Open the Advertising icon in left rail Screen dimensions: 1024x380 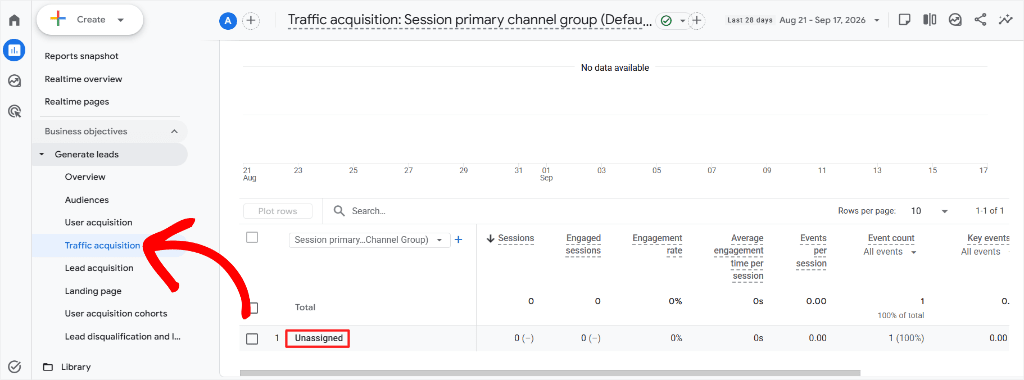click(x=14, y=111)
